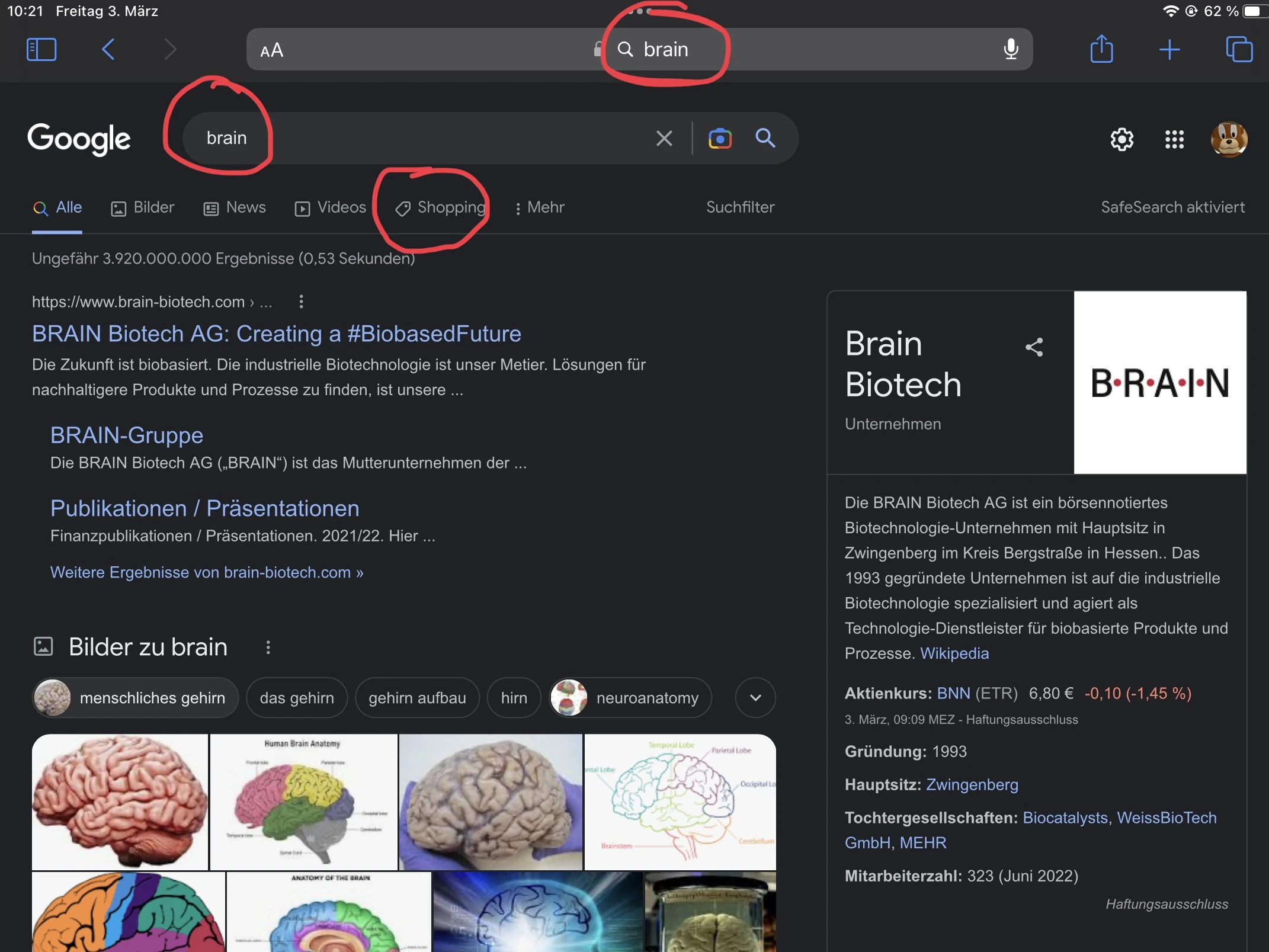This screenshot has width=1269, height=952.
Task: Open the Safari sidebar icon
Action: (40, 49)
